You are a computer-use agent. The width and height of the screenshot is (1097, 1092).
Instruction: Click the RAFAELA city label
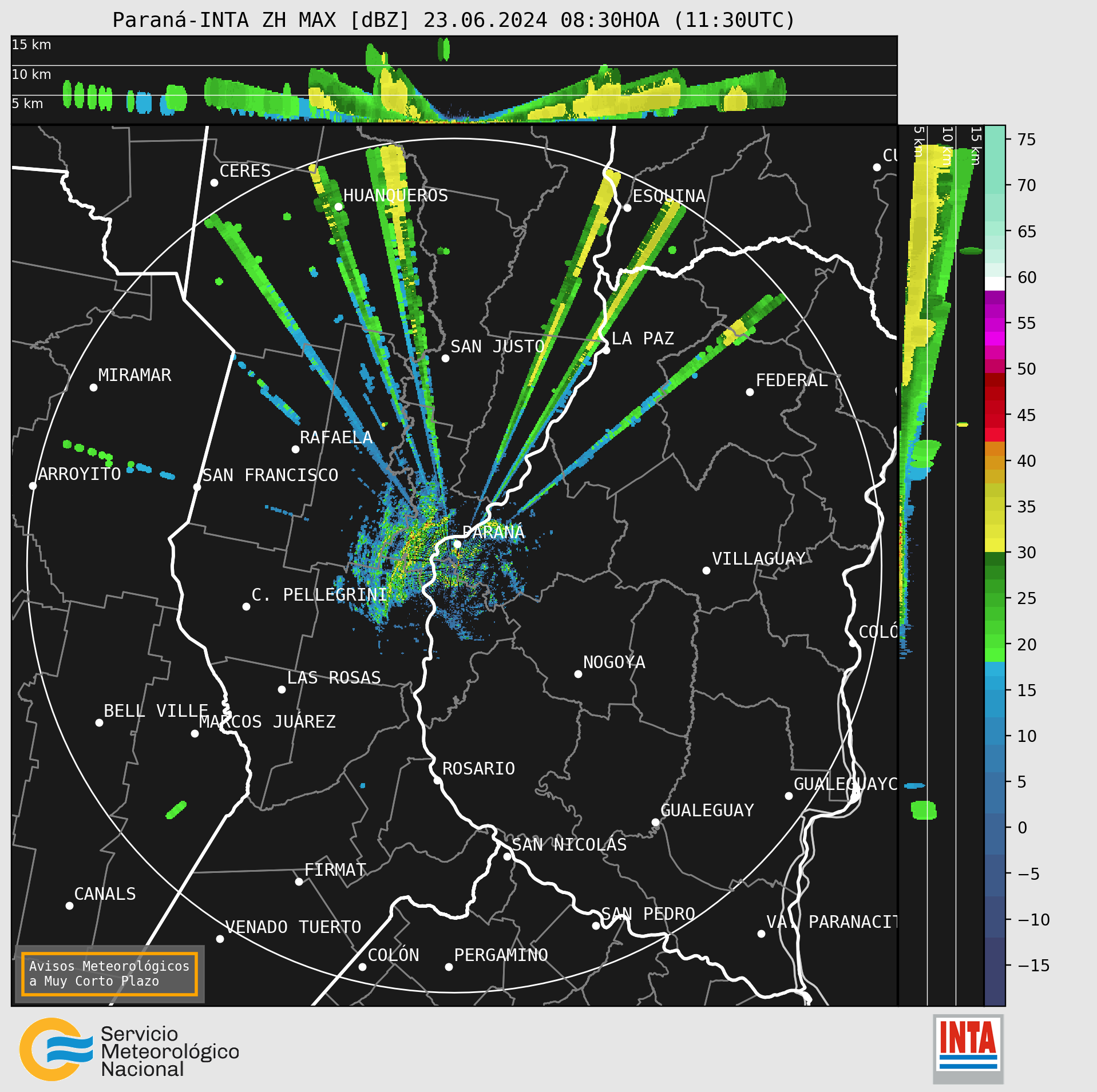tap(336, 438)
